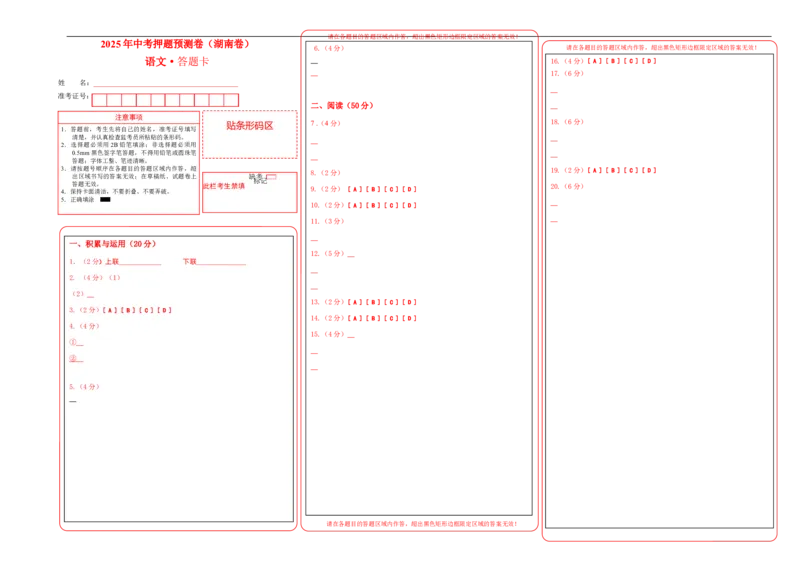The width and height of the screenshot is (800, 566).
Task: Click question label 2.（4分）（1）
Action: point(95,278)
